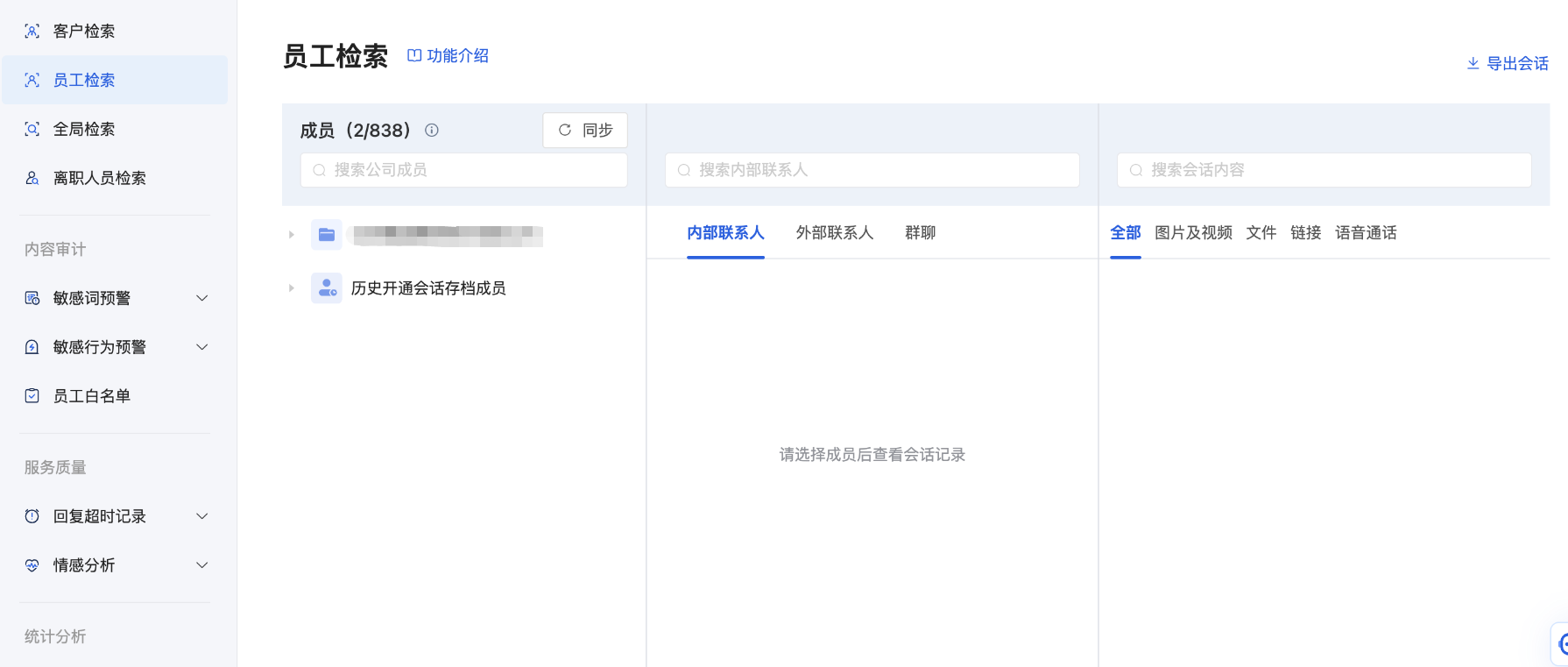Click magnifier icon in 搜索内部联系人 box

click(684, 170)
